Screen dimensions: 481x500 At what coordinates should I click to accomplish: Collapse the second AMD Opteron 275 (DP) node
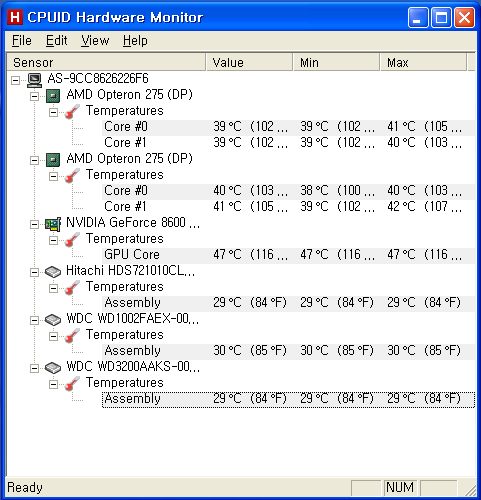tap(34, 160)
